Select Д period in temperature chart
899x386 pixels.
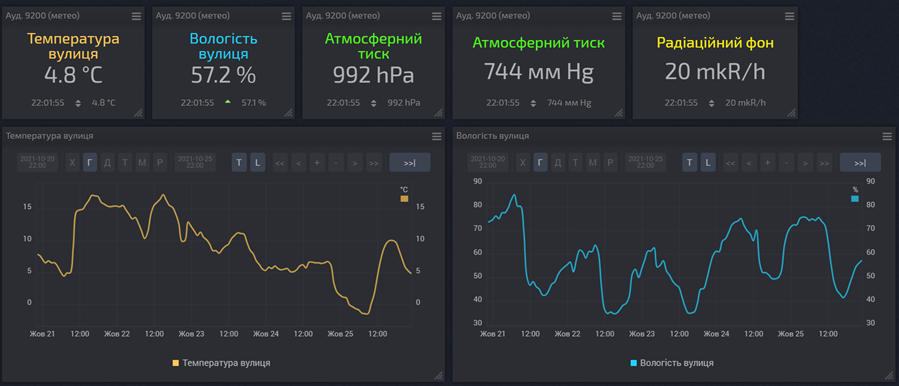(107, 162)
